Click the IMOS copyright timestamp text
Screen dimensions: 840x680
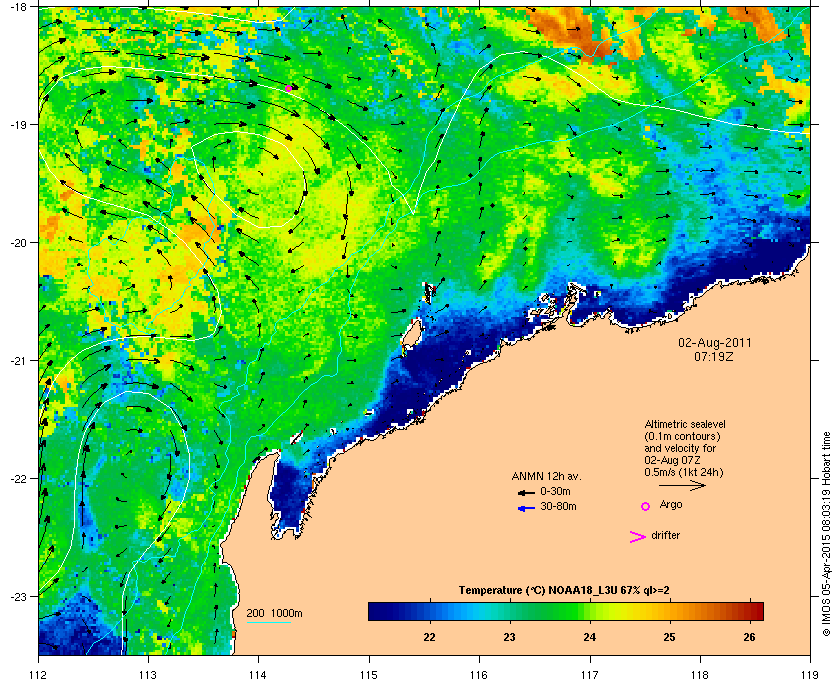pyautogui.click(x=826, y=535)
